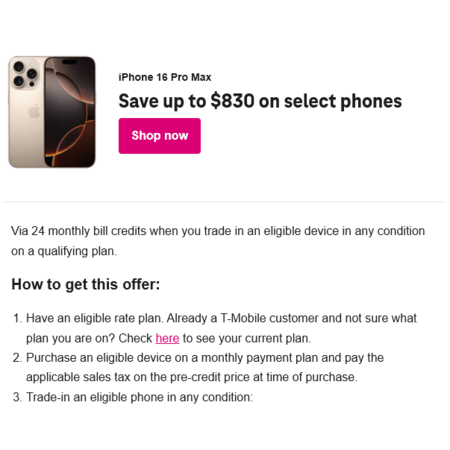Click the Shop now button
Screen dimensions: 450x450
point(159,136)
